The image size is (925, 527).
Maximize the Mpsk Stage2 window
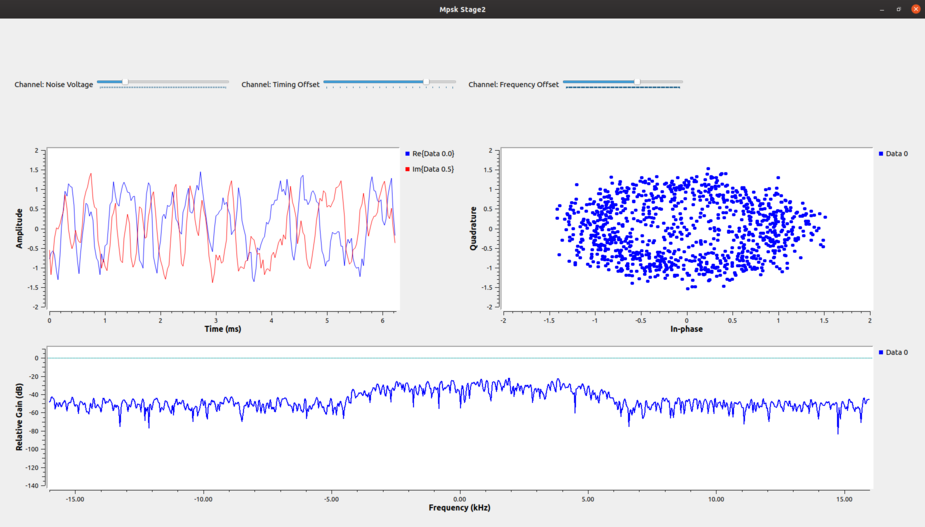898,9
